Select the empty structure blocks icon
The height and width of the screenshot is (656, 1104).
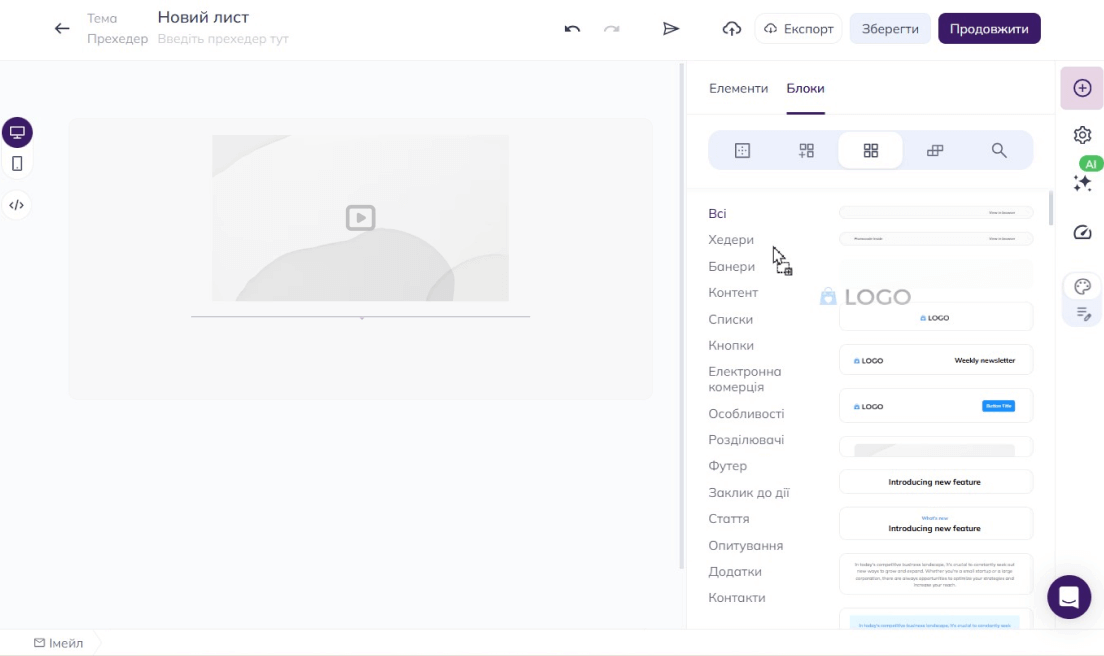(x=742, y=150)
